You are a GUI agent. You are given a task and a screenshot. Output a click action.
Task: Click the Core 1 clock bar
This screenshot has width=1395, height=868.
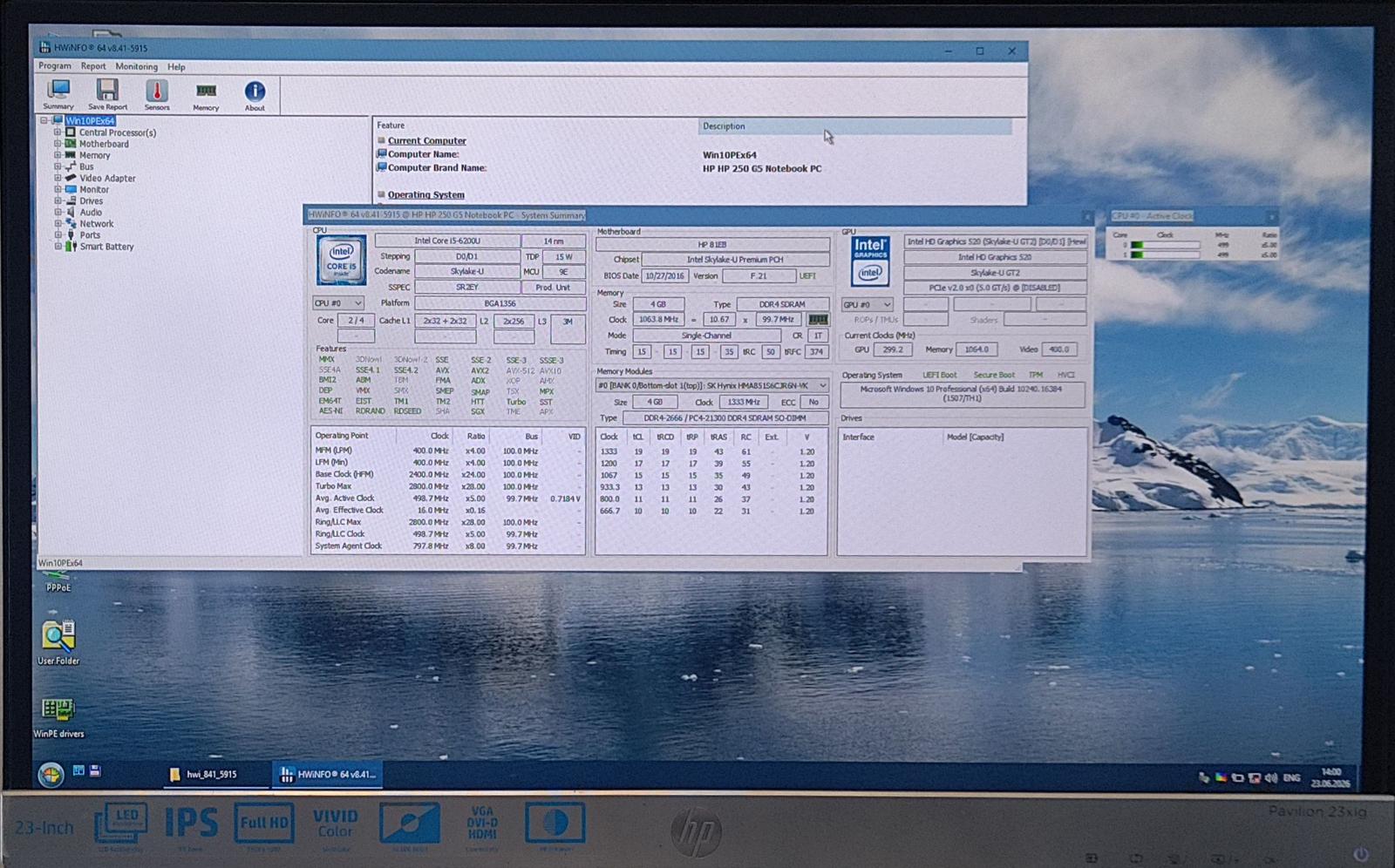click(1165, 255)
